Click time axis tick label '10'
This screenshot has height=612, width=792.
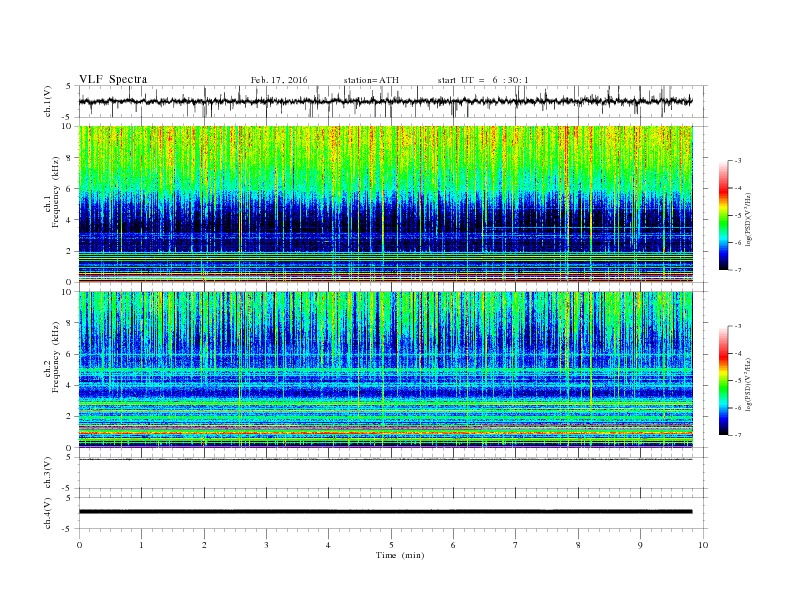tap(703, 545)
